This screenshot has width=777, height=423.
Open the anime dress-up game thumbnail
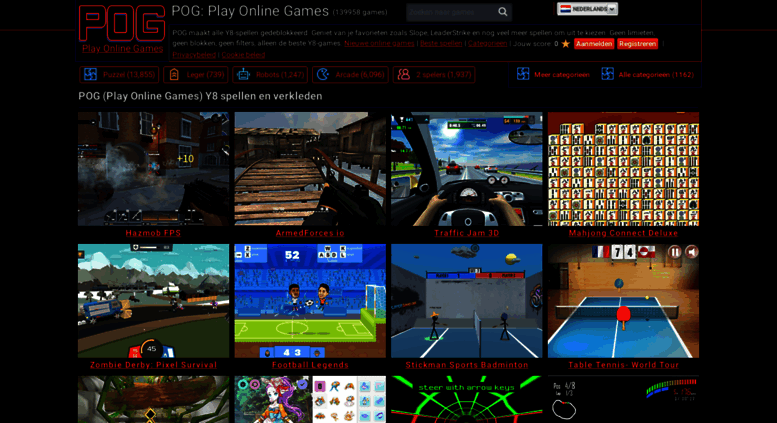point(310,399)
